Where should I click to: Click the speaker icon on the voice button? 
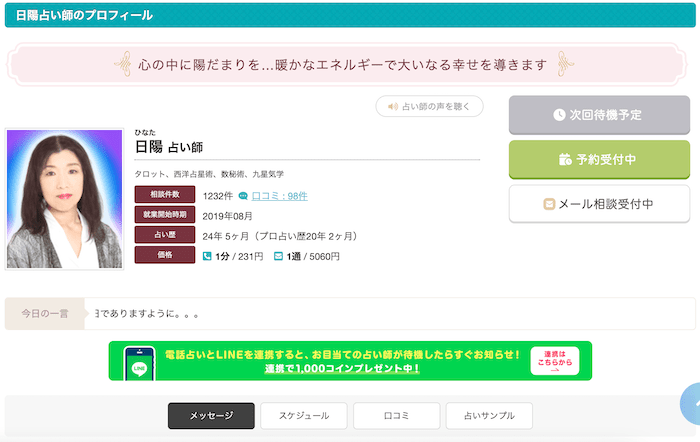[x=393, y=106]
